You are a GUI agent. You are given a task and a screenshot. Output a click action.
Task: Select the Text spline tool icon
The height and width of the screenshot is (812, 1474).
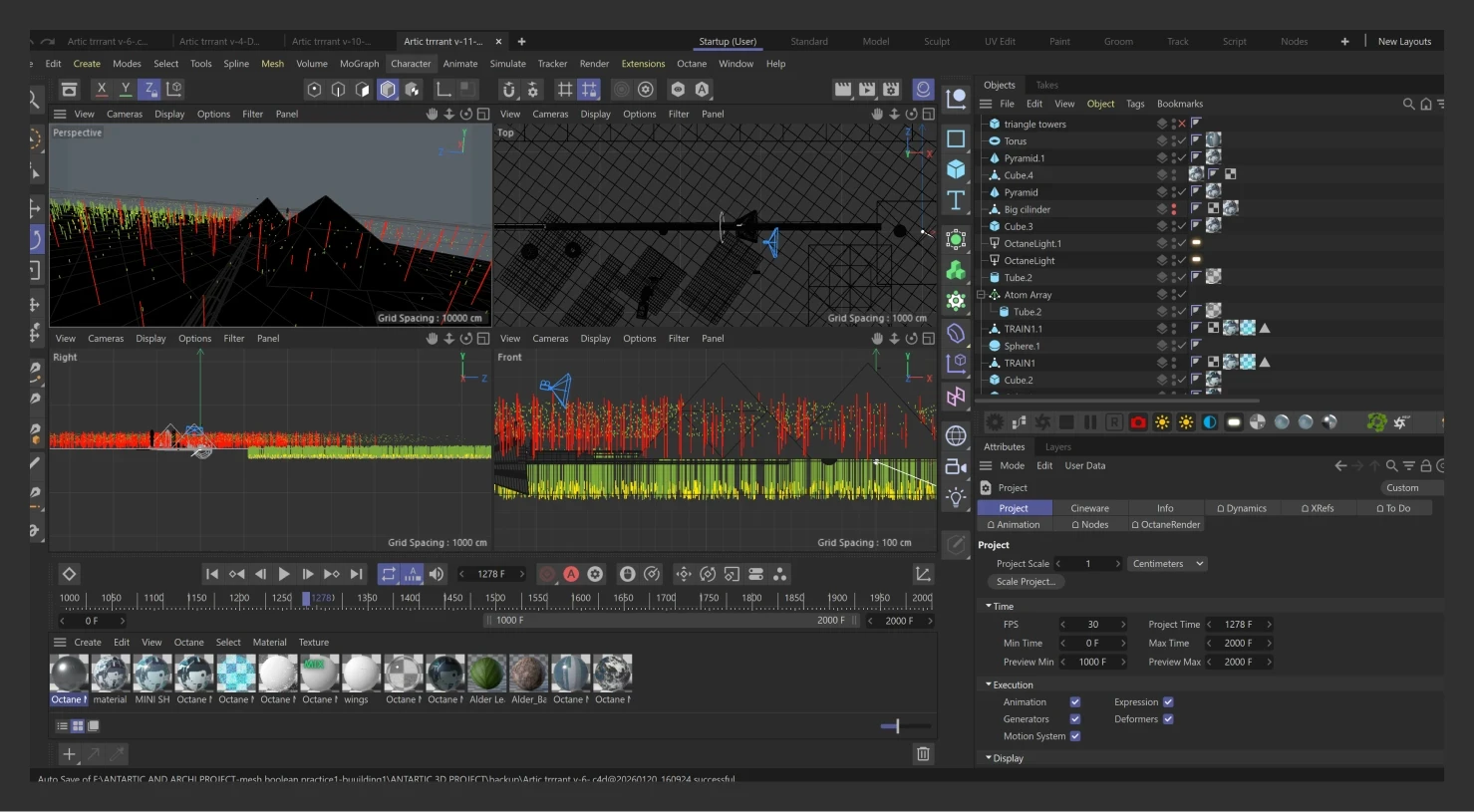pyautogui.click(x=956, y=200)
